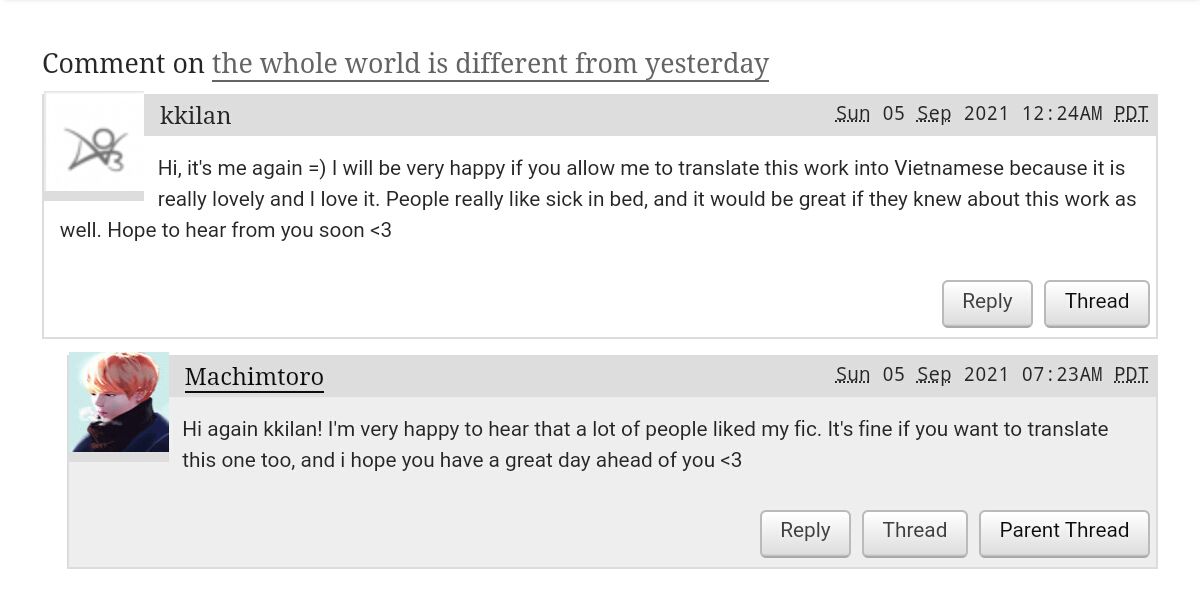Click "Sep" abbreviation in 12:24AM timestamp
1200x608 pixels.
click(934, 114)
